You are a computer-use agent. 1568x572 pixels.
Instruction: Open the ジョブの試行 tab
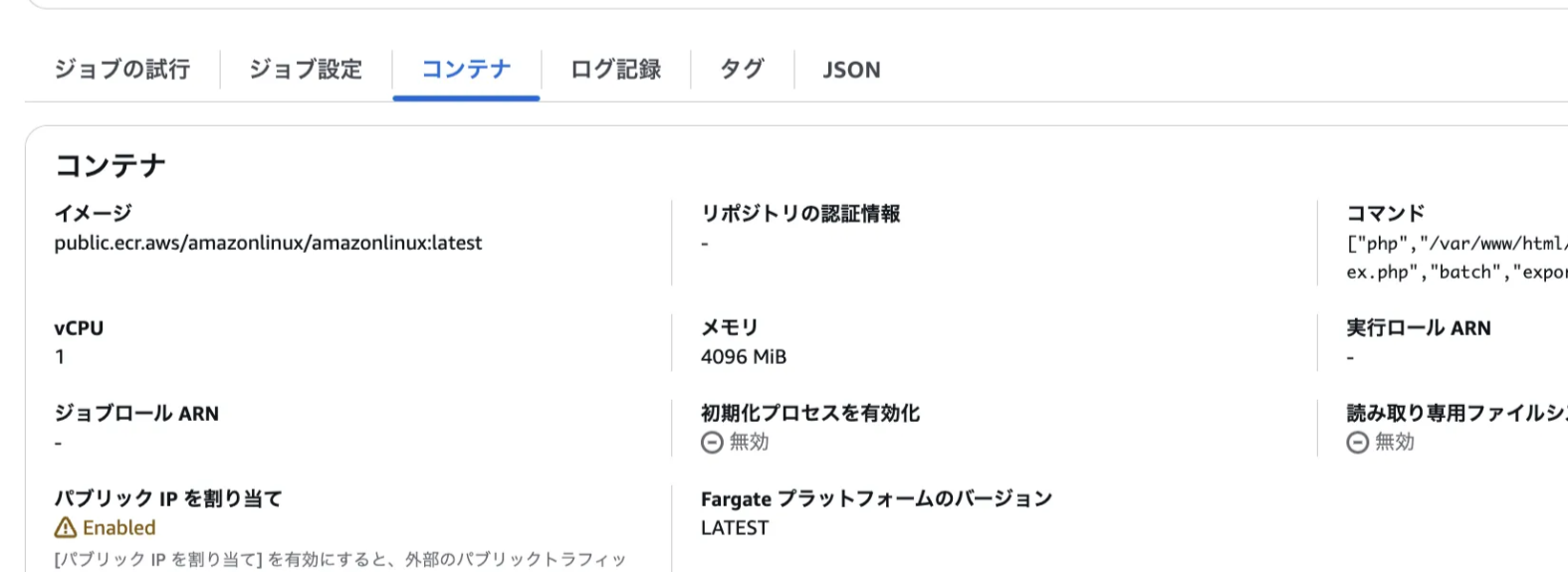coord(121,70)
